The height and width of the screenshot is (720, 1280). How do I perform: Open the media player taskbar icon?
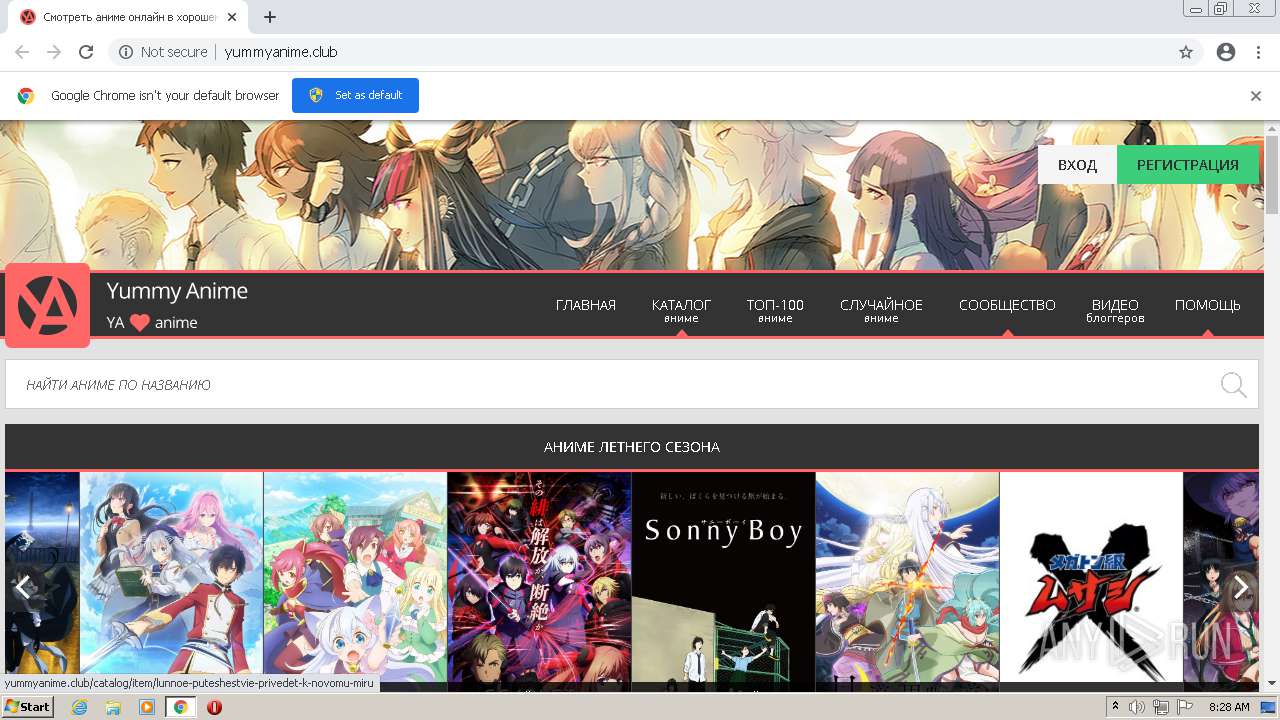pyautogui.click(x=147, y=707)
